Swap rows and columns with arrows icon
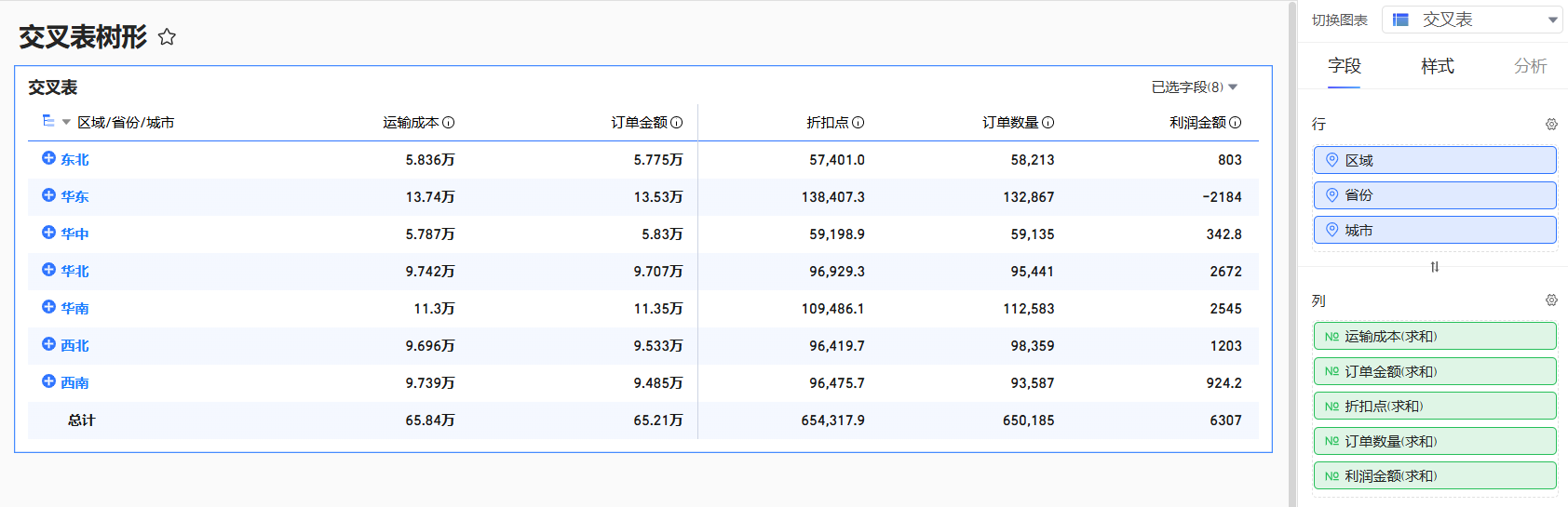1568x507 pixels. [x=1434, y=267]
